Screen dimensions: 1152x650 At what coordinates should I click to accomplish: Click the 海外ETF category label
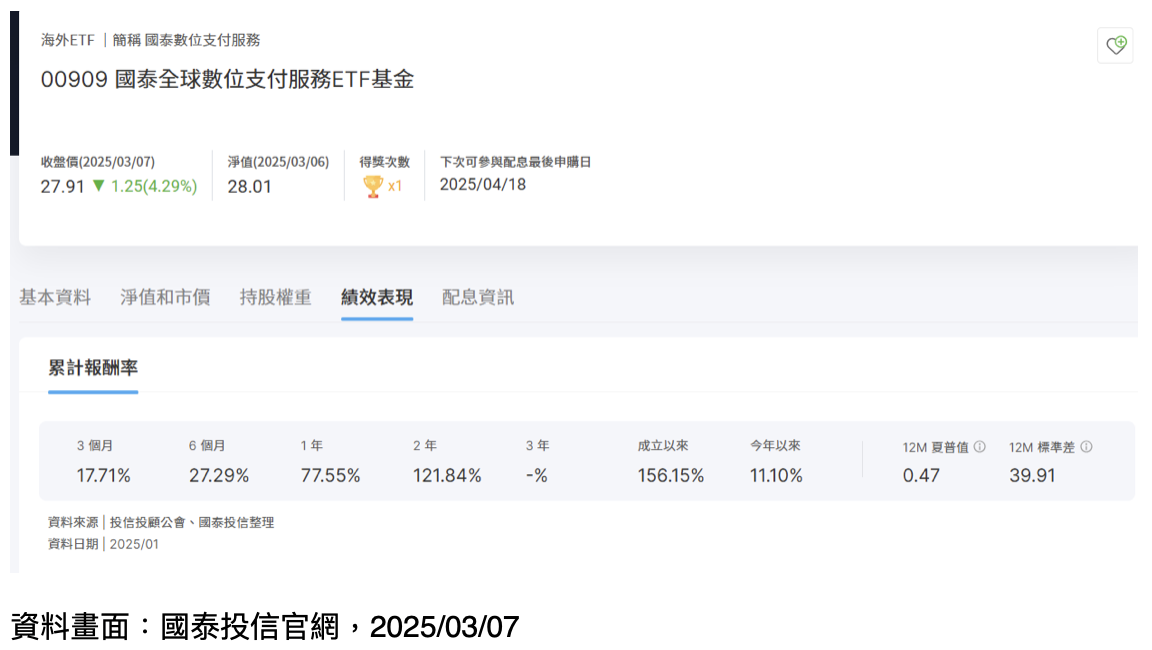pos(68,40)
